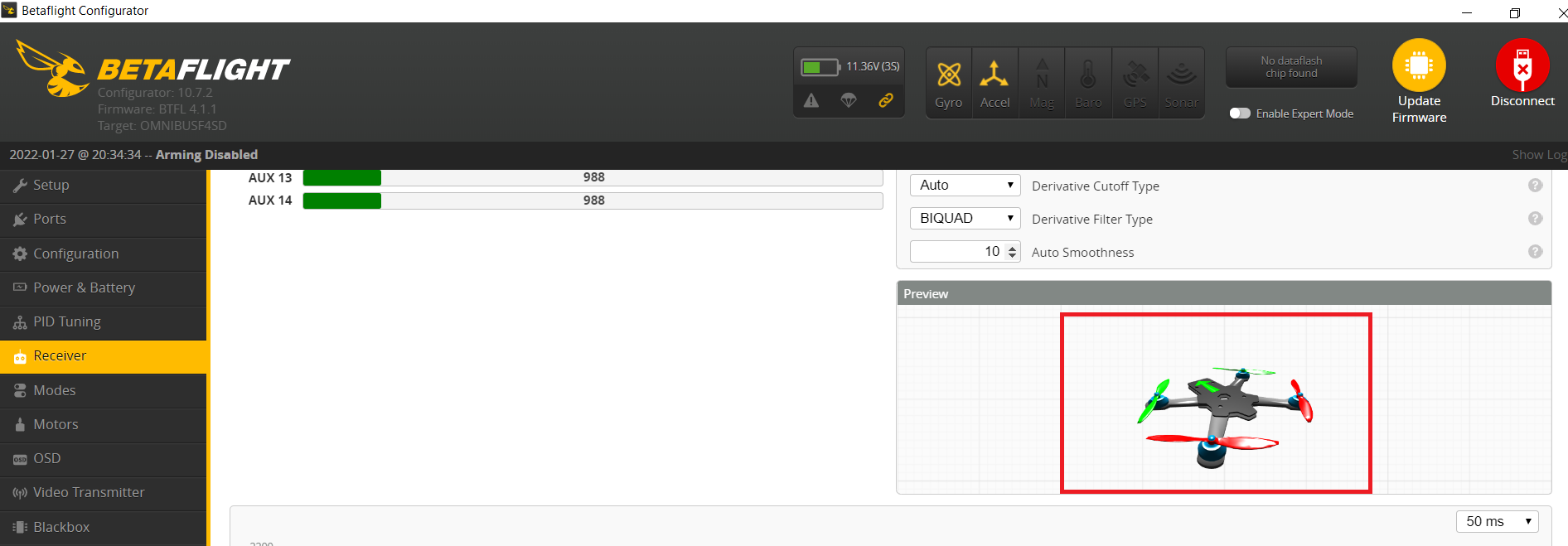
Task: Open Derivative Filter Type BIQUAD dropdown
Action: point(965,219)
